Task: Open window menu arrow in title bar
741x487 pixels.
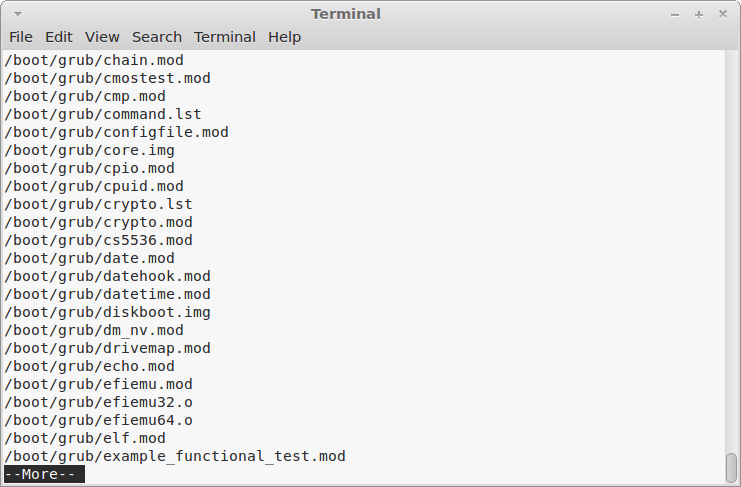Action: pos(18,14)
